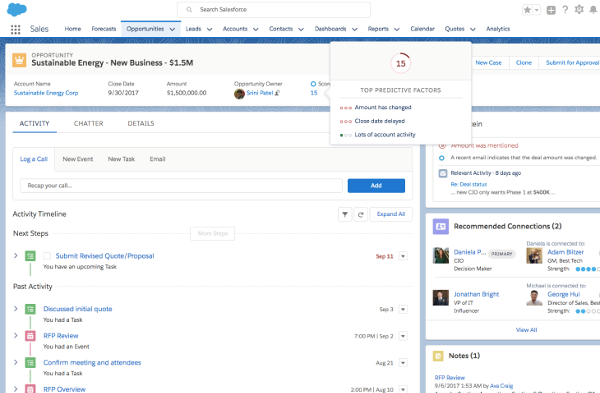The width and height of the screenshot is (600, 393).
Task: Open the favorites list dropdown arrow
Action: pos(536,10)
